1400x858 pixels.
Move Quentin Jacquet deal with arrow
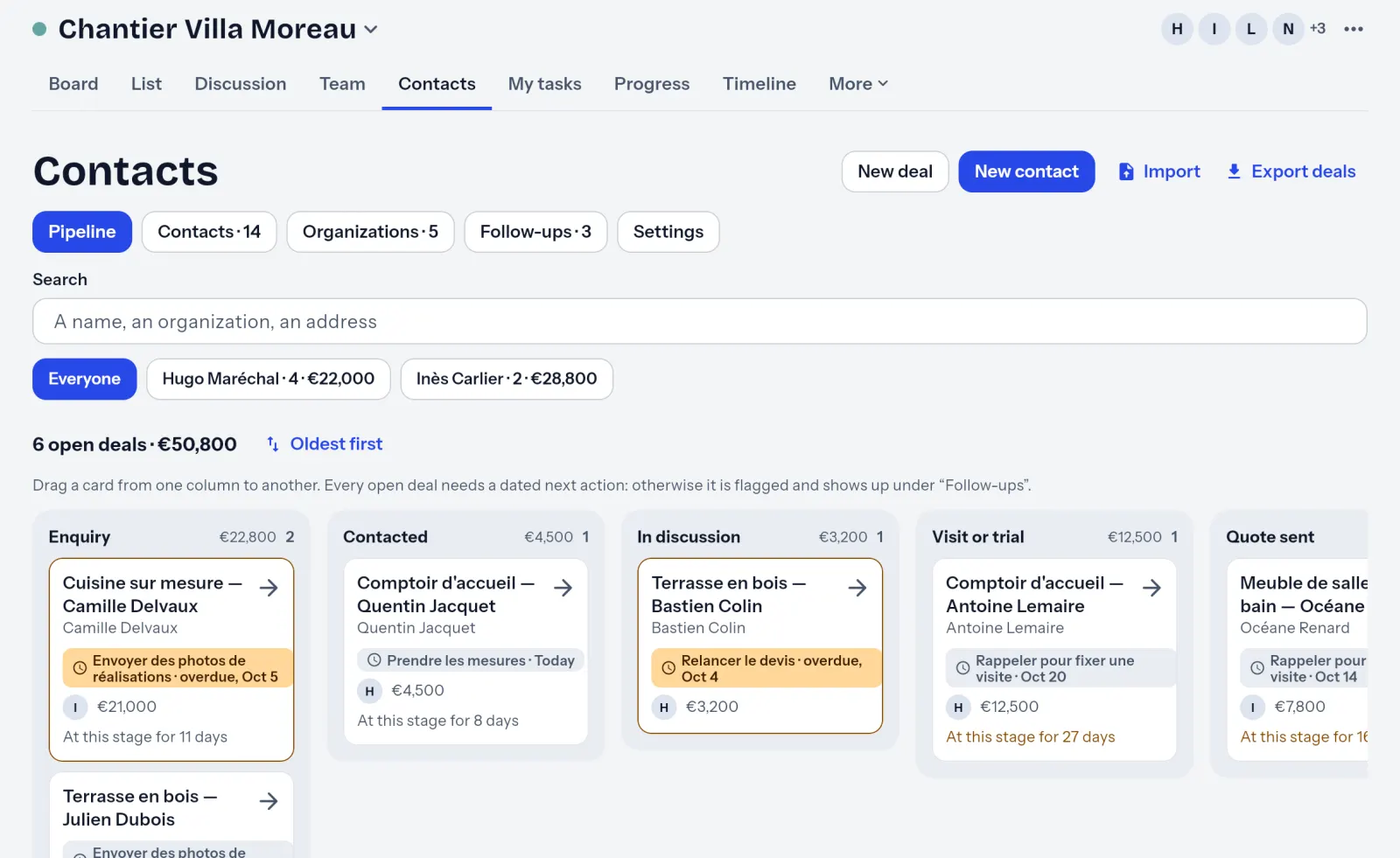tap(563, 588)
